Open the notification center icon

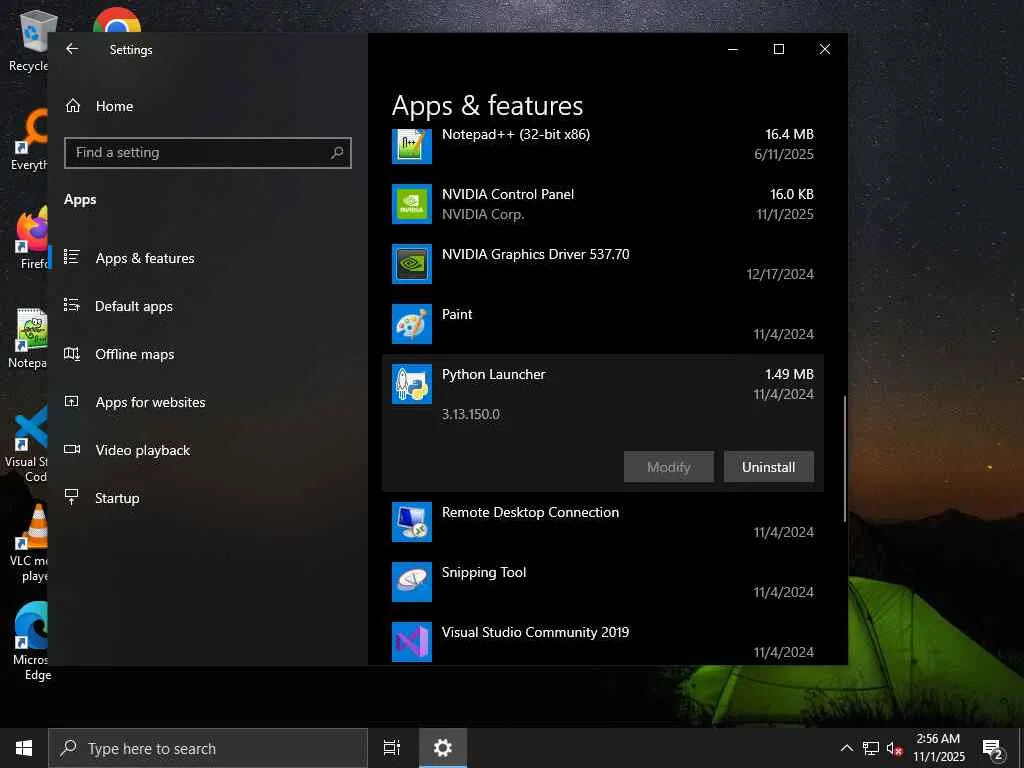point(992,749)
